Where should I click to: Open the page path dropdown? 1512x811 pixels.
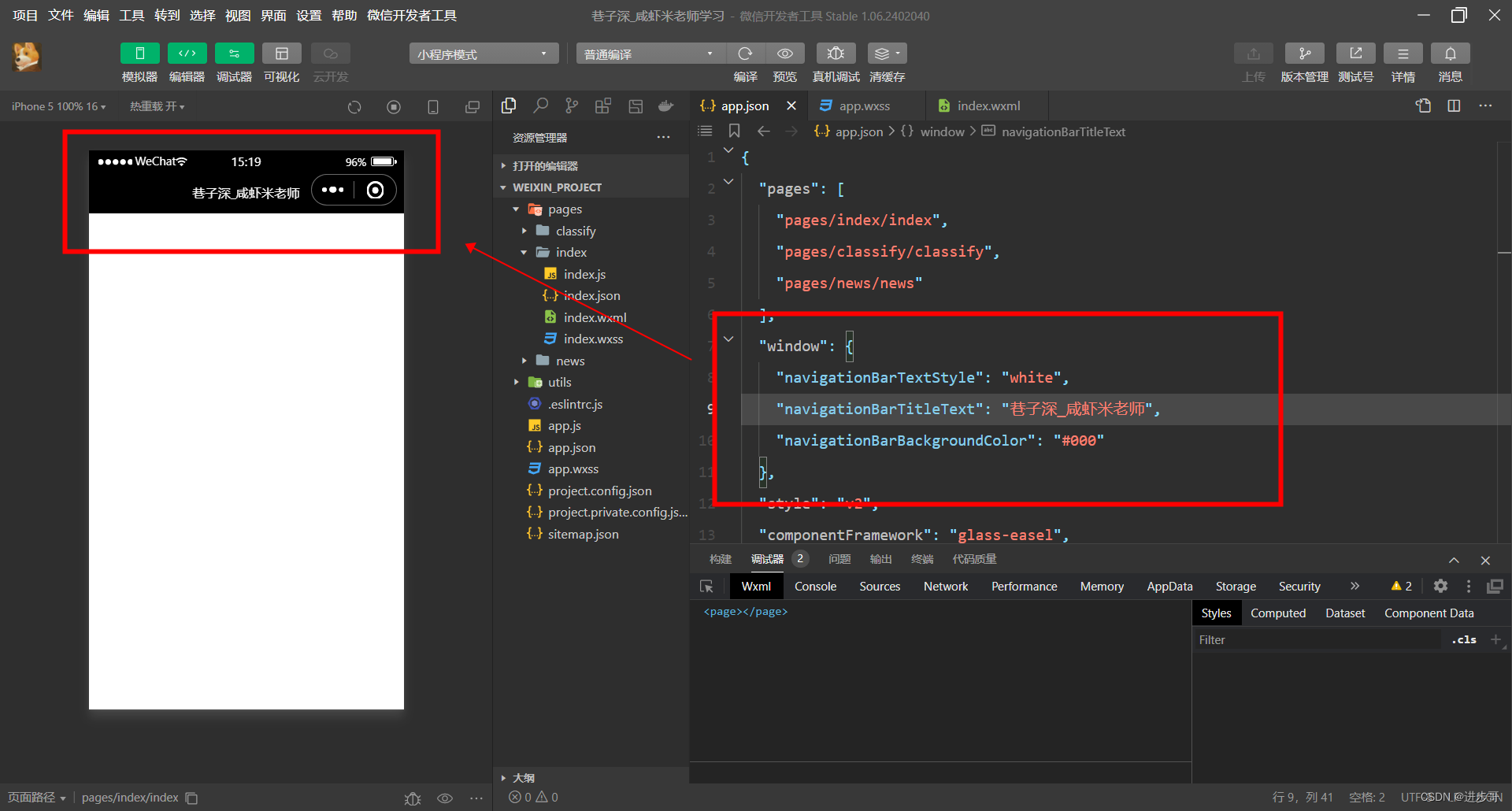pyautogui.click(x=36, y=798)
